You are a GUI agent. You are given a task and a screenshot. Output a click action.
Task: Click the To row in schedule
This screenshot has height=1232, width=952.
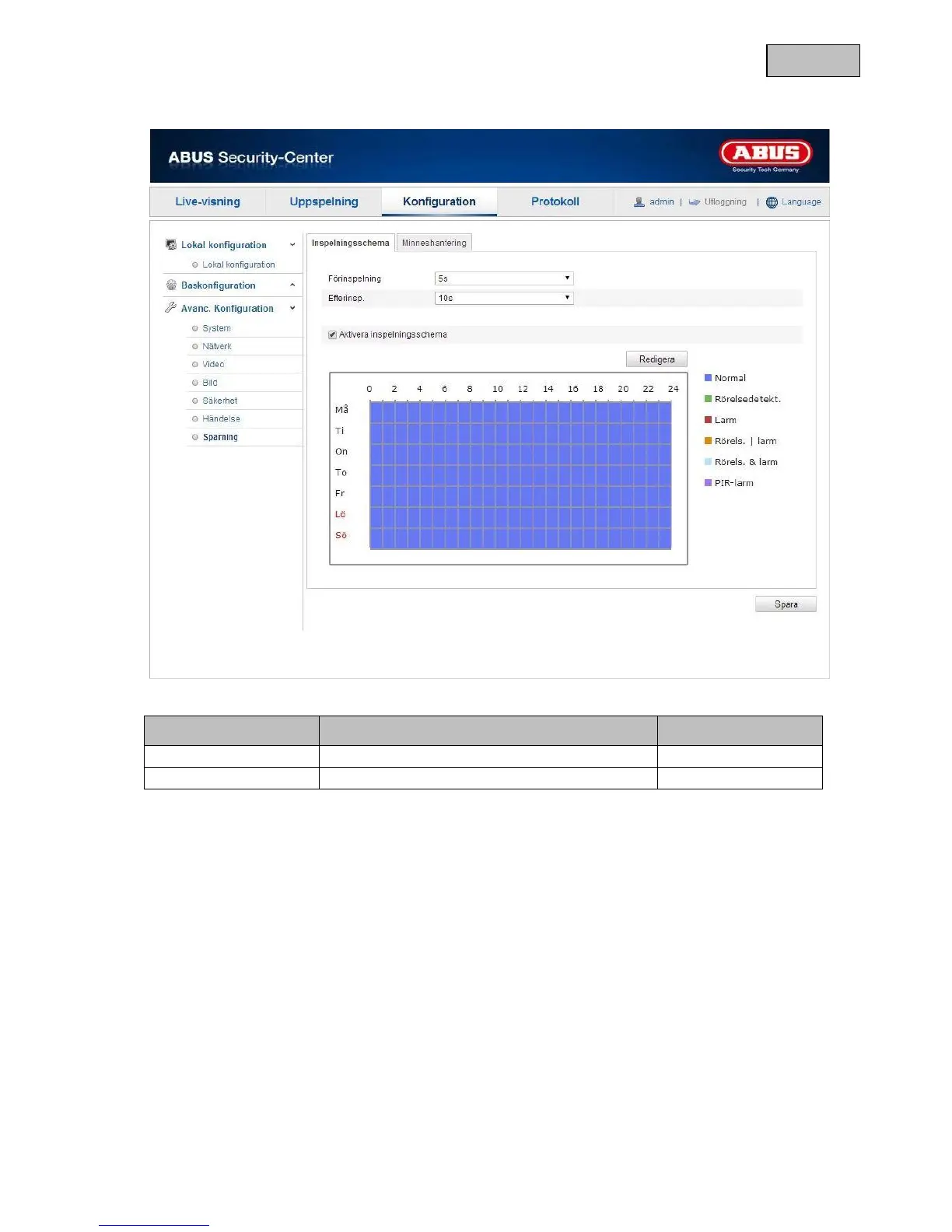pos(520,475)
